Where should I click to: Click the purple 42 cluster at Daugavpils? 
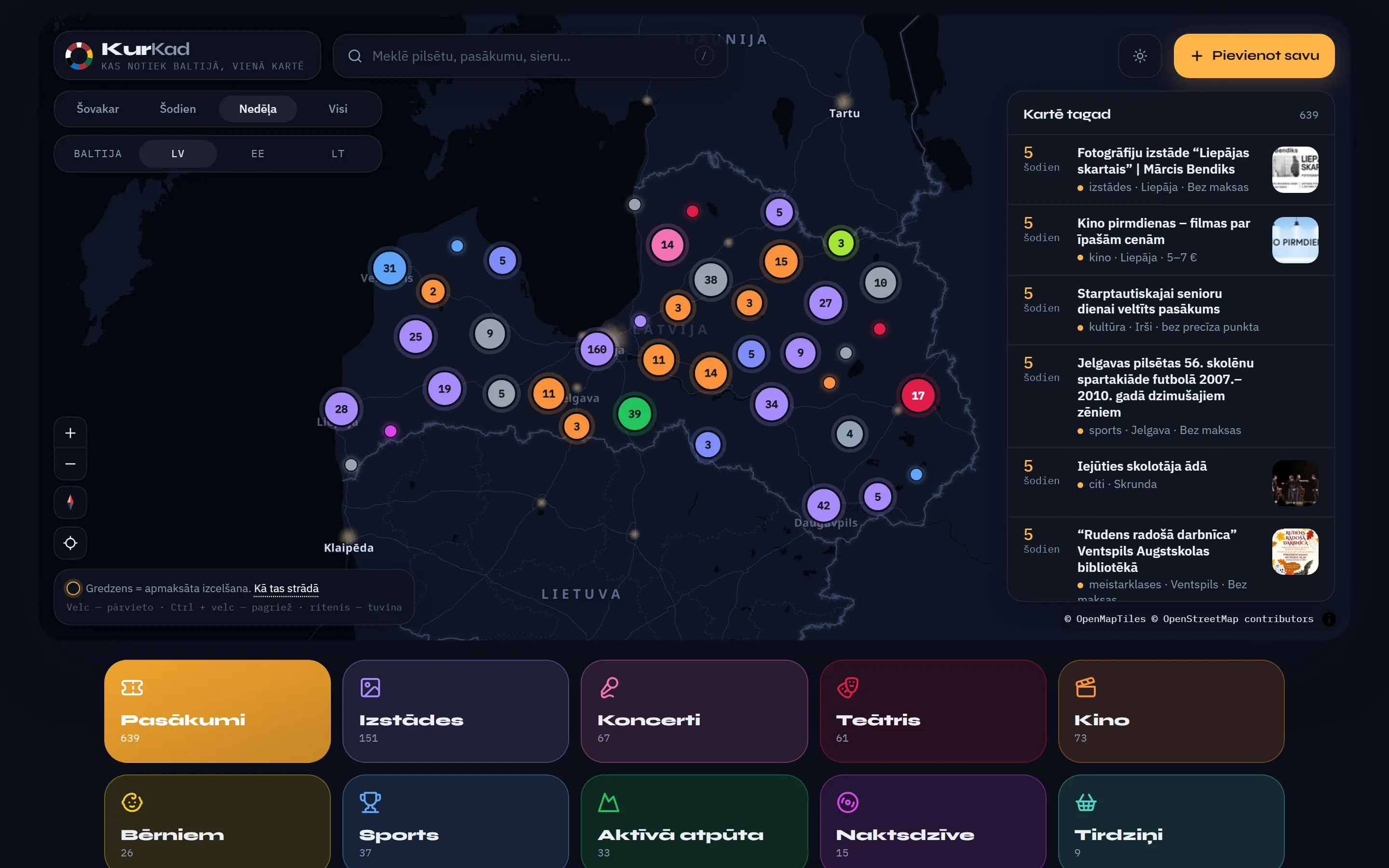coord(824,505)
